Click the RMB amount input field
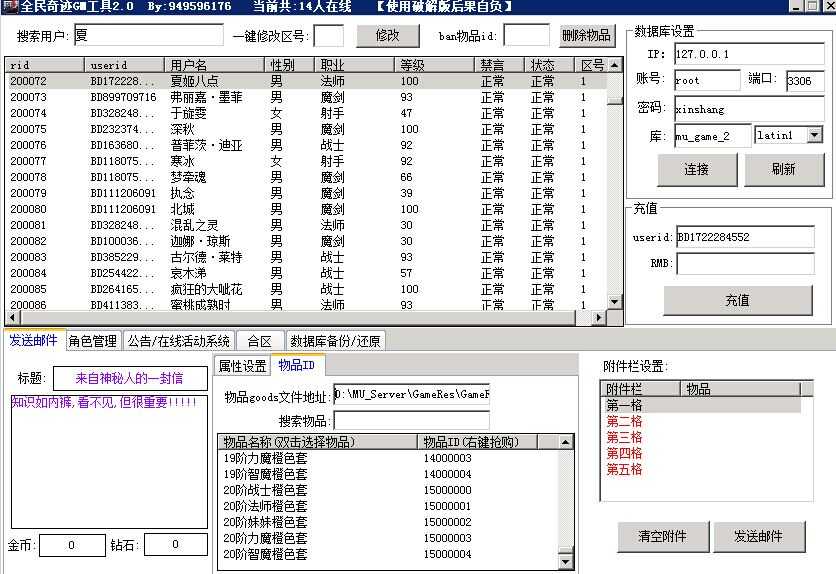This screenshot has height=574, width=836. [x=745, y=264]
